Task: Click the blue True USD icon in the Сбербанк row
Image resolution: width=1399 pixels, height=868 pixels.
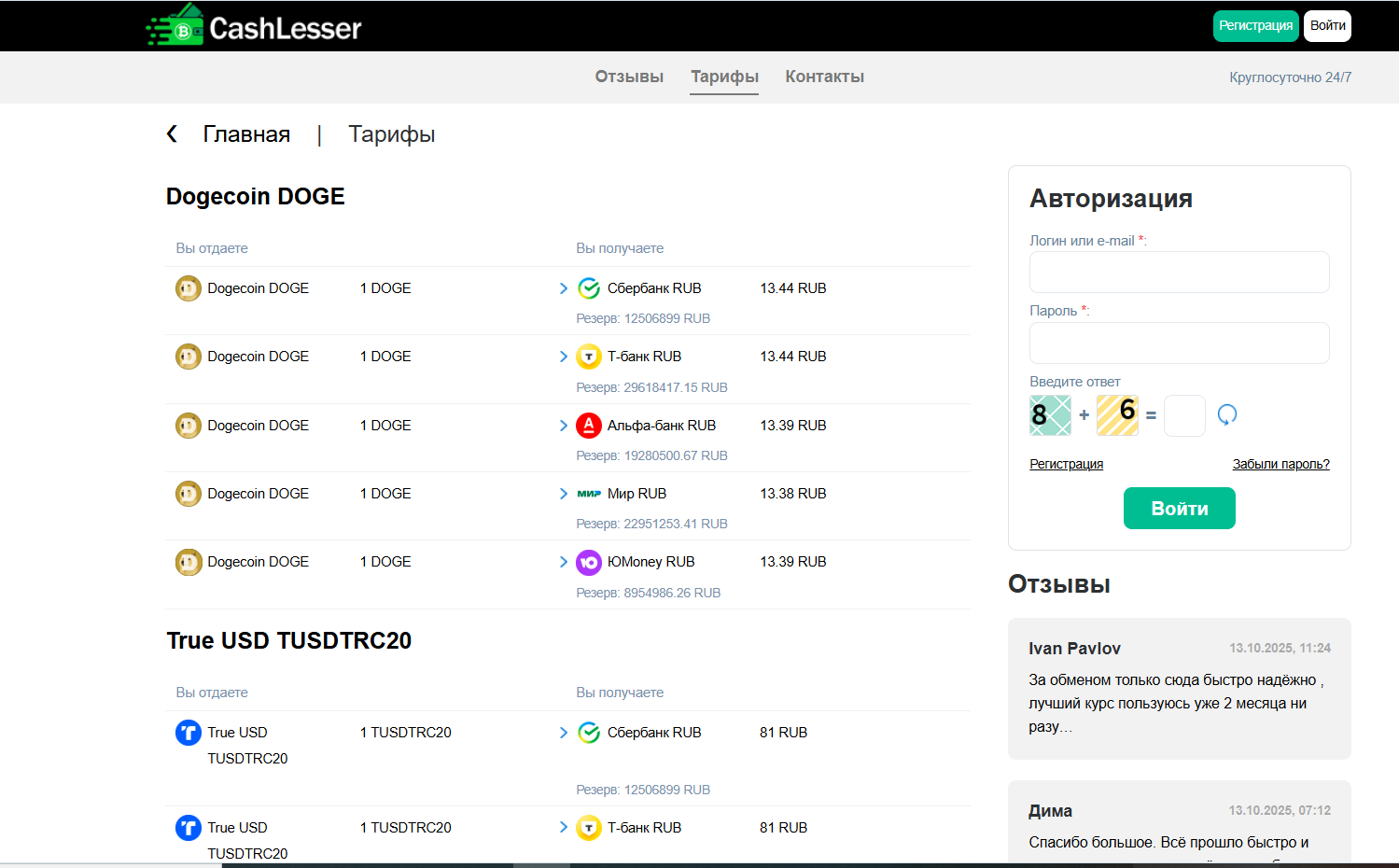Action: coord(189,733)
